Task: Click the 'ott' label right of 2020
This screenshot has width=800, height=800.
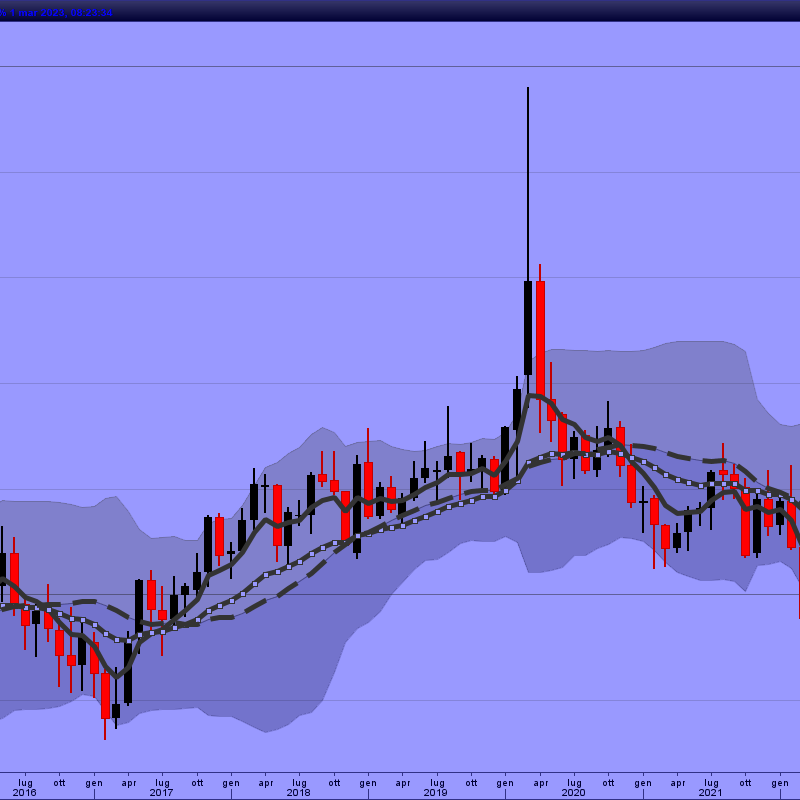Action: pos(608,782)
